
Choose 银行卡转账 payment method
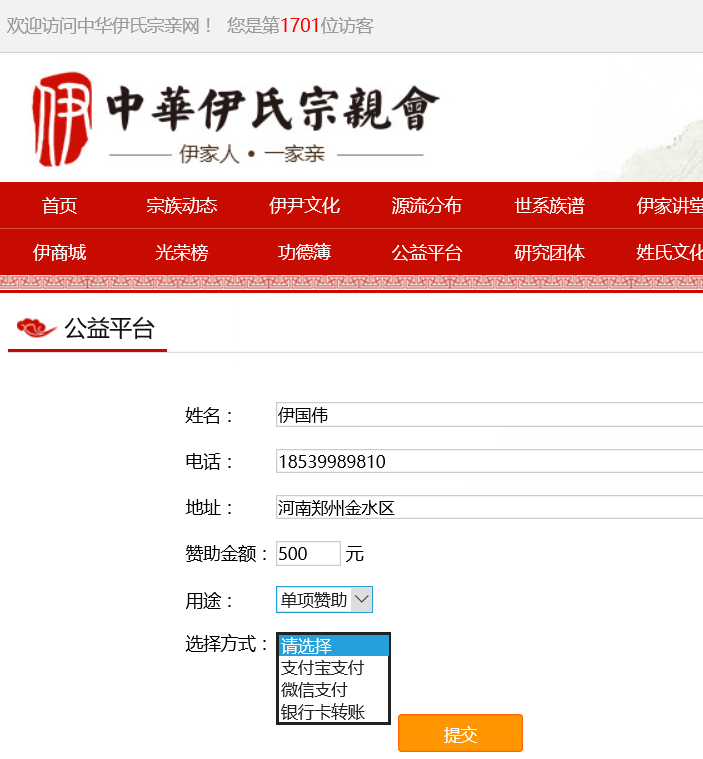[x=334, y=712]
